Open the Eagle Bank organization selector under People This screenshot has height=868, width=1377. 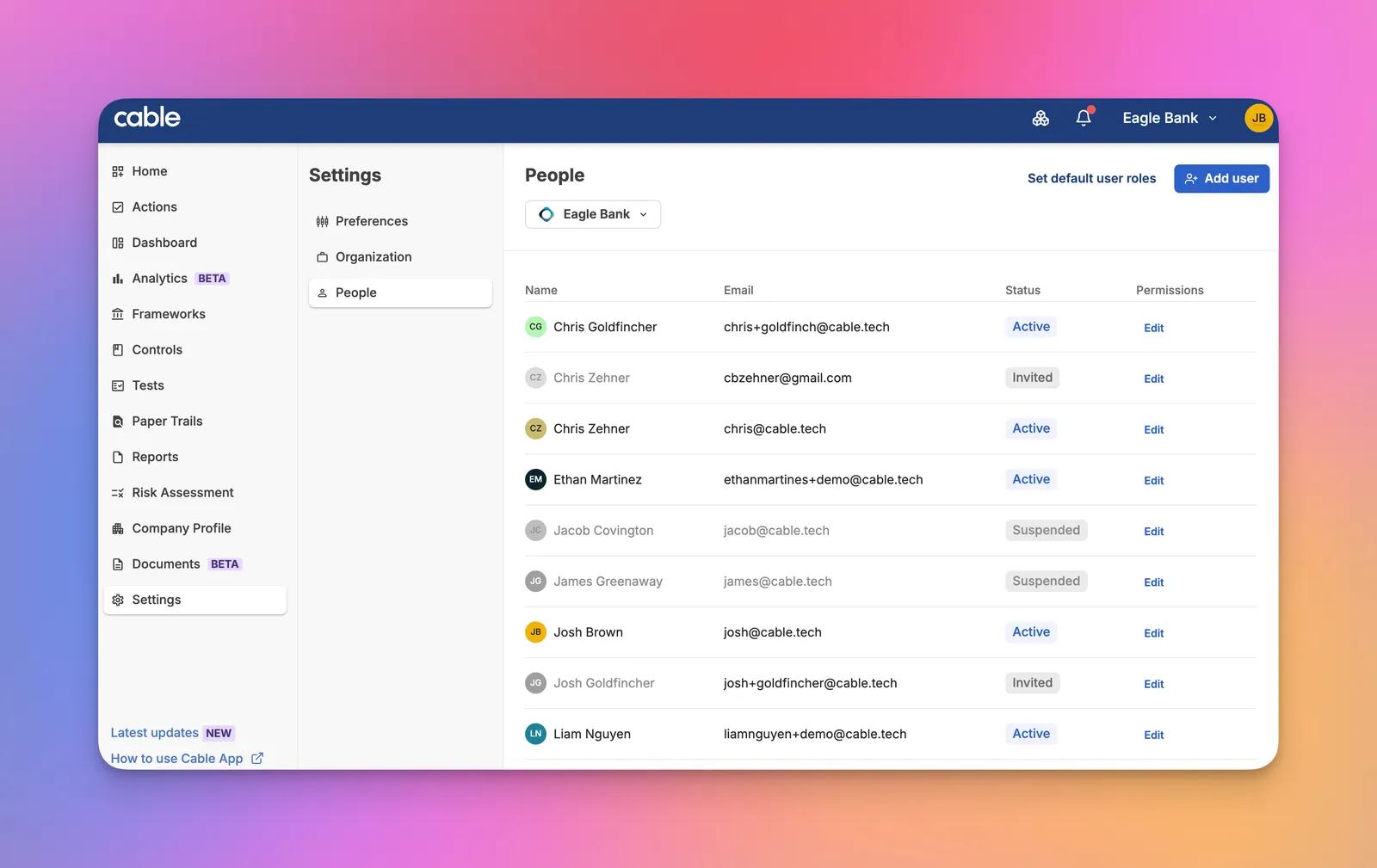[x=593, y=214]
